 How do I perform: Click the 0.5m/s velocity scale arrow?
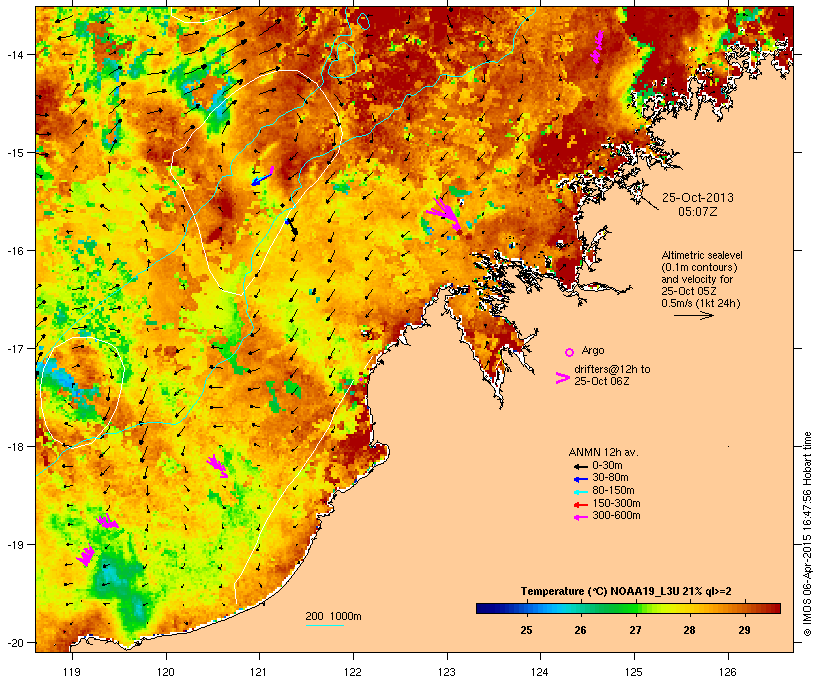click(693, 315)
